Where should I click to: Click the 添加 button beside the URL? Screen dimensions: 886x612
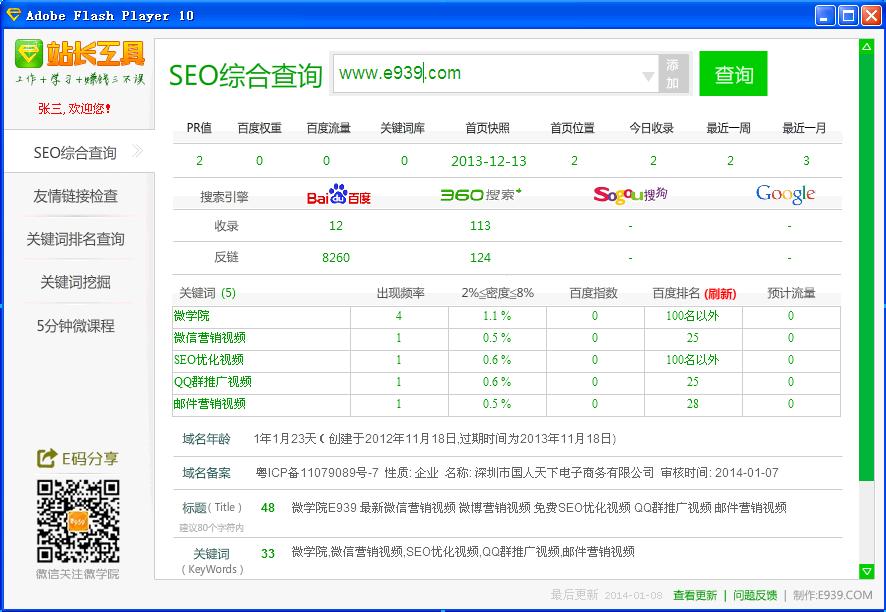(673, 74)
